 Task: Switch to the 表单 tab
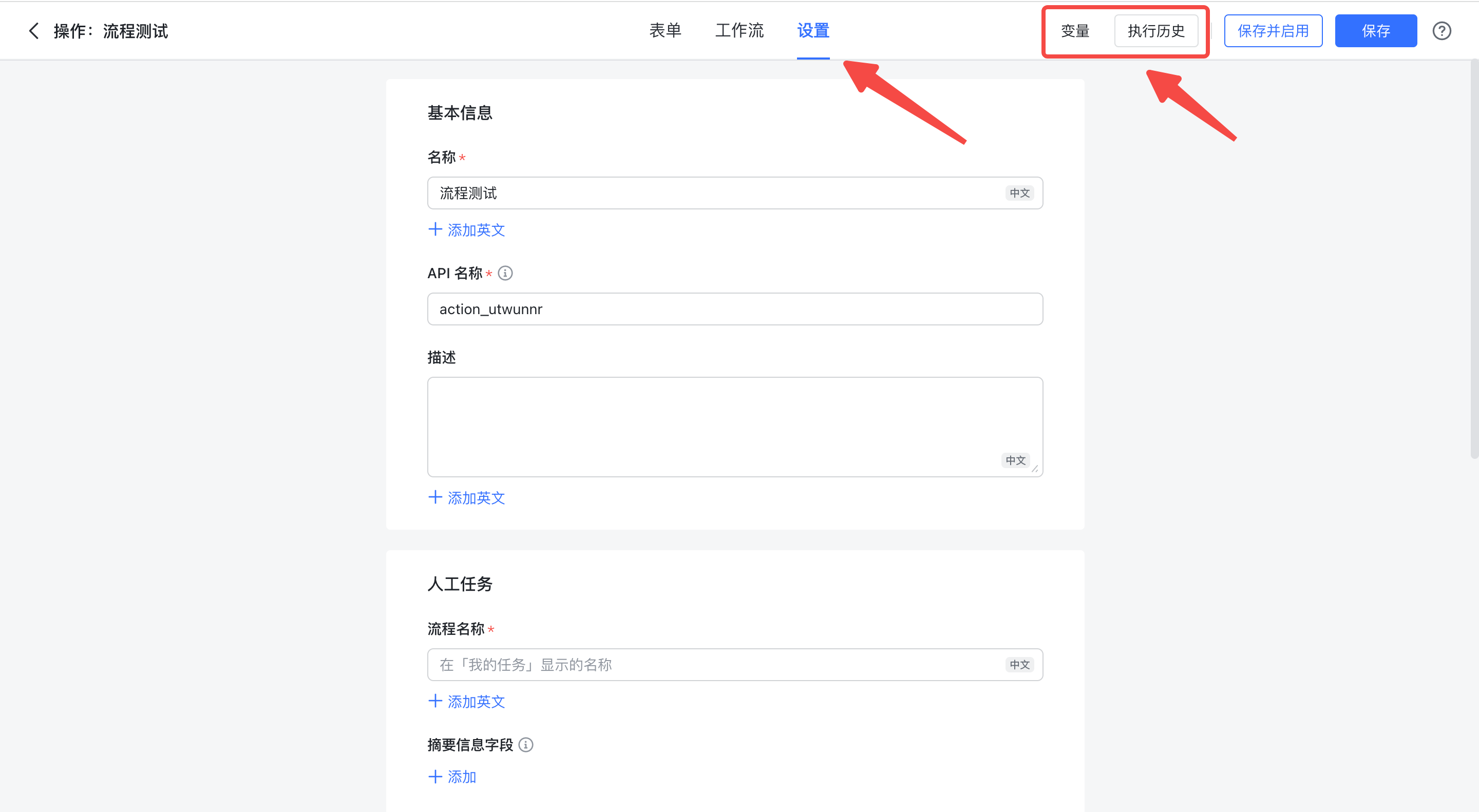click(665, 31)
